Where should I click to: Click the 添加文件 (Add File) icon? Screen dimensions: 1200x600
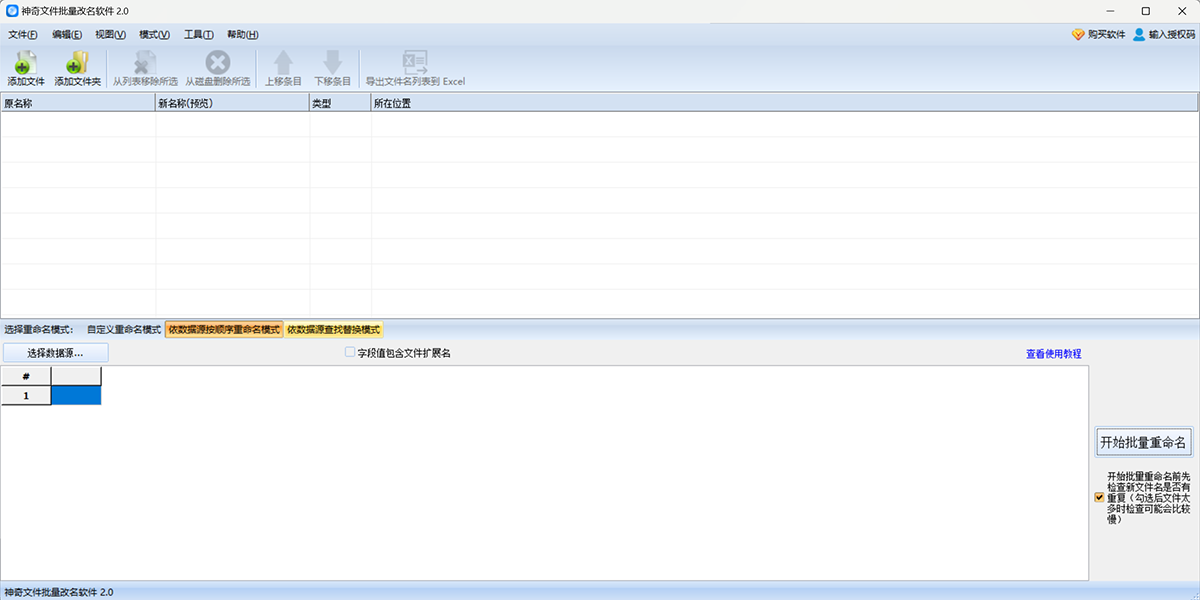(26, 63)
